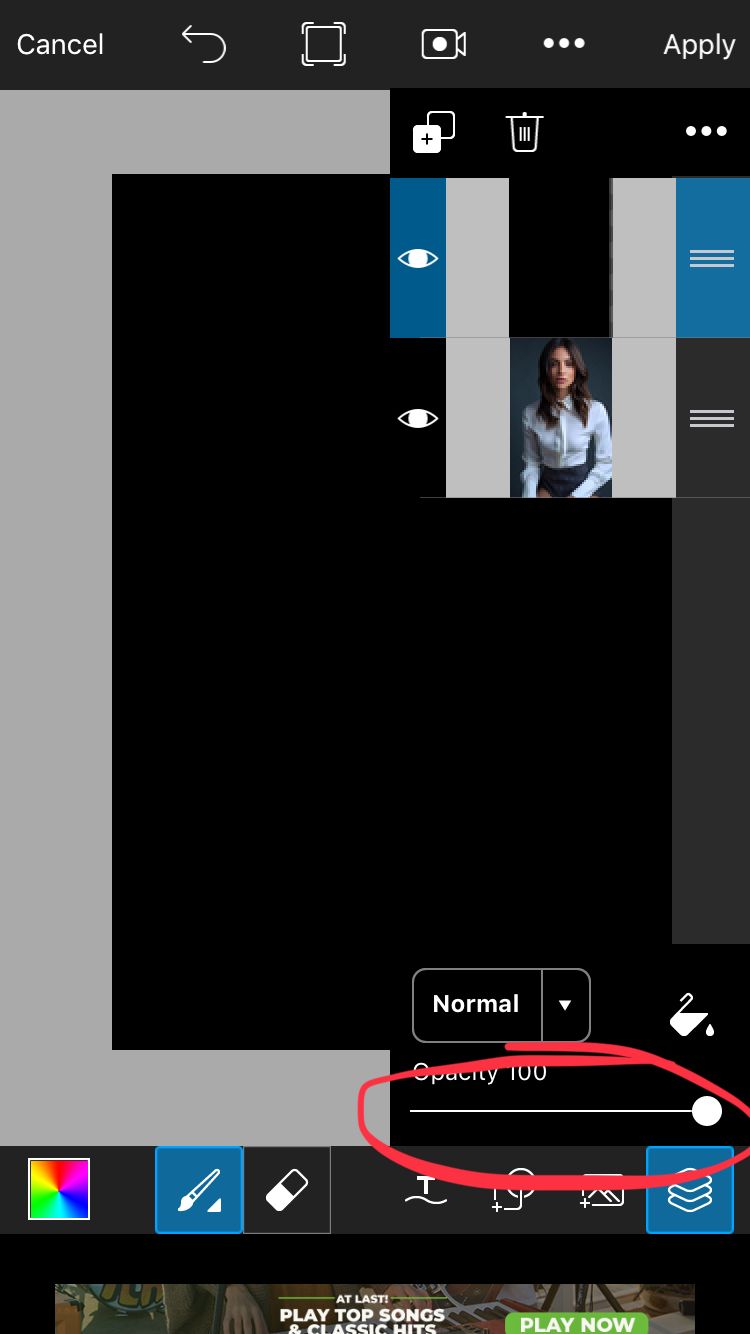Select the Eraser tool
The image size is (750, 1334).
tap(287, 1190)
